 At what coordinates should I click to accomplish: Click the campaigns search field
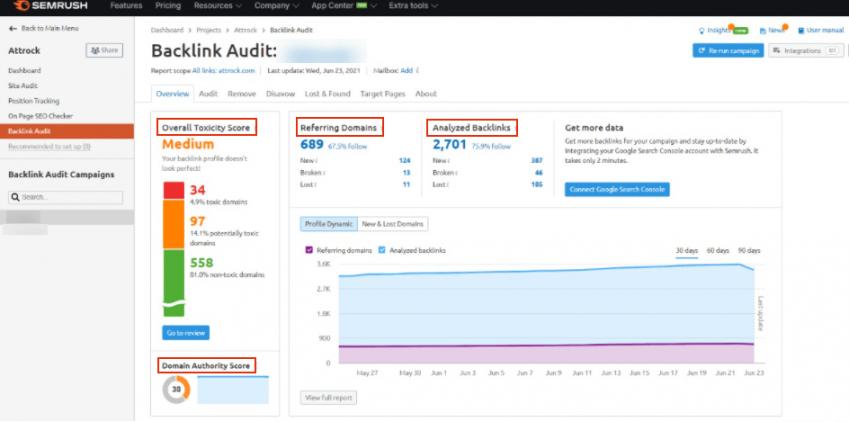click(x=66, y=197)
